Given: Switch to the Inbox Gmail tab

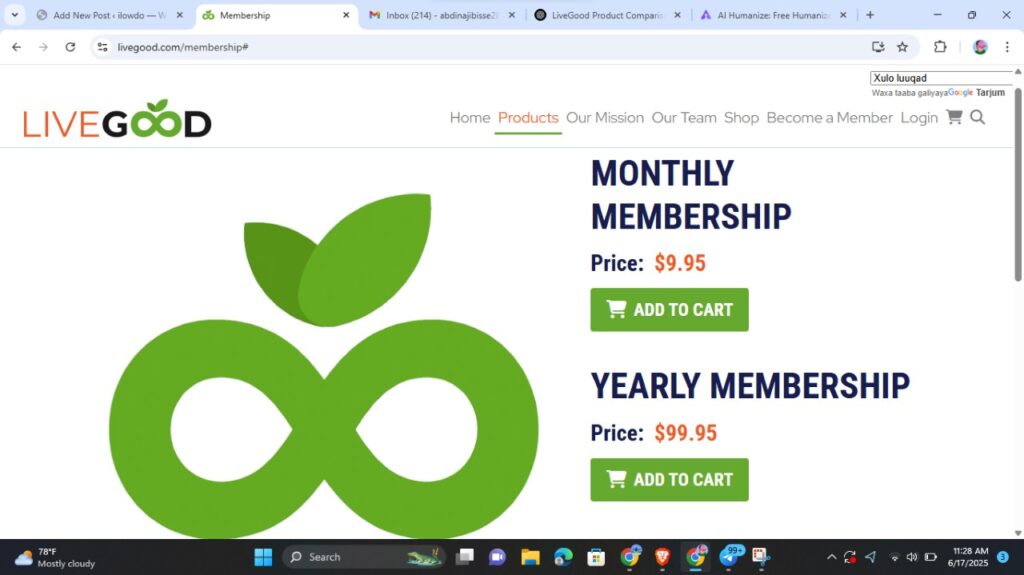Looking at the screenshot, I should (x=441, y=15).
